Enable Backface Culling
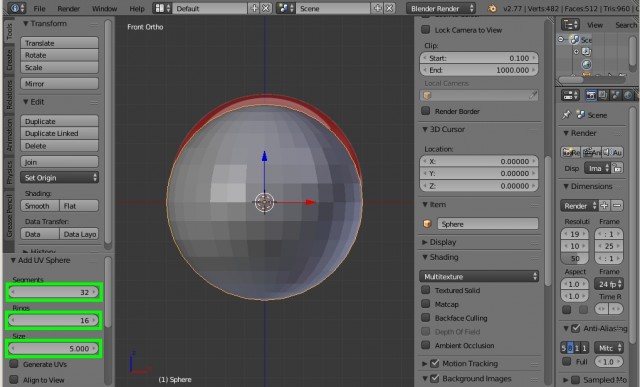This screenshot has width=640, height=387. click(x=426, y=318)
